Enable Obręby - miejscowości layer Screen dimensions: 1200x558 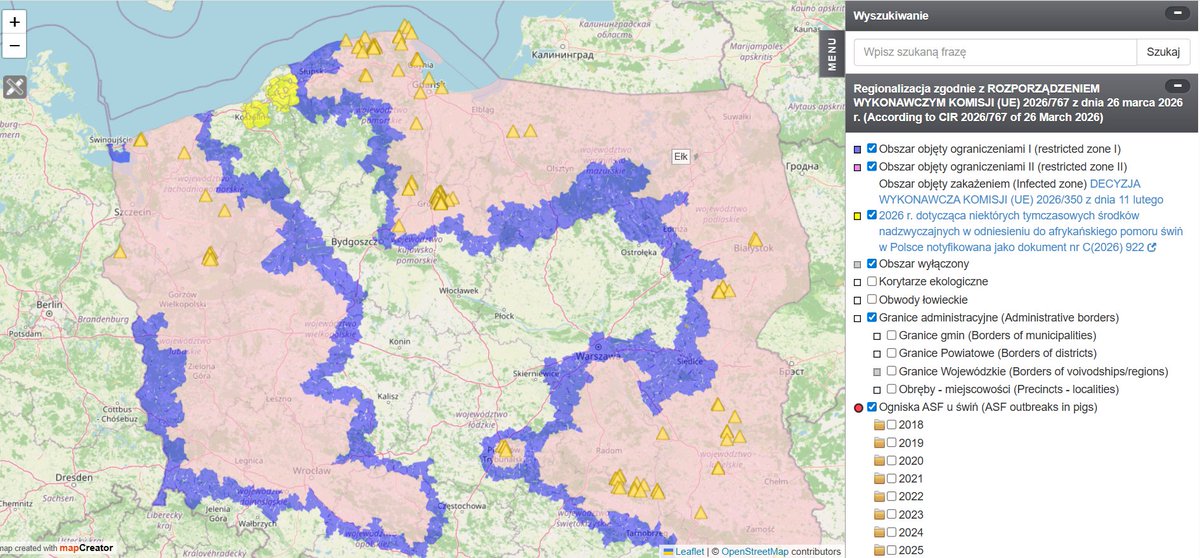pyautogui.click(x=892, y=389)
